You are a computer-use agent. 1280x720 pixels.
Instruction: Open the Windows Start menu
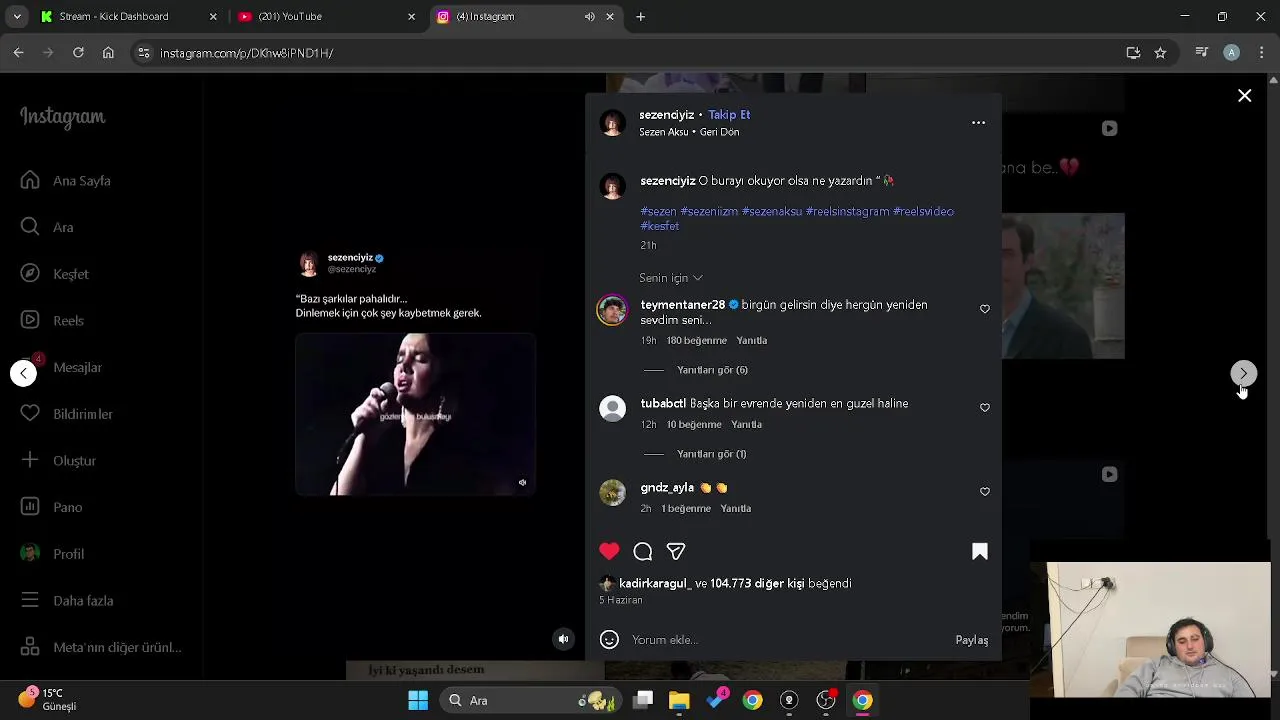pos(418,700)
